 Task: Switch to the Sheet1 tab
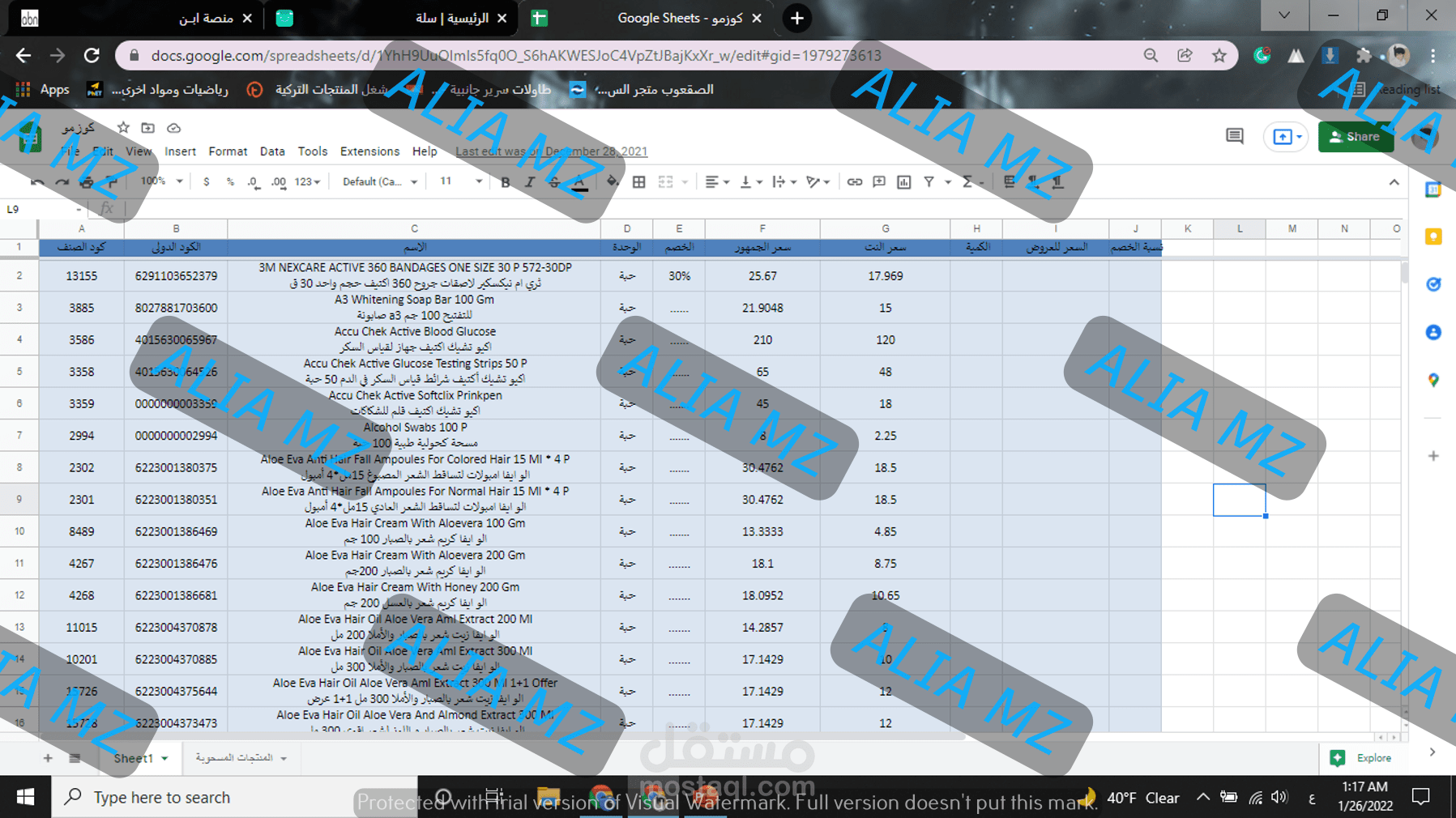pos(140,758)
